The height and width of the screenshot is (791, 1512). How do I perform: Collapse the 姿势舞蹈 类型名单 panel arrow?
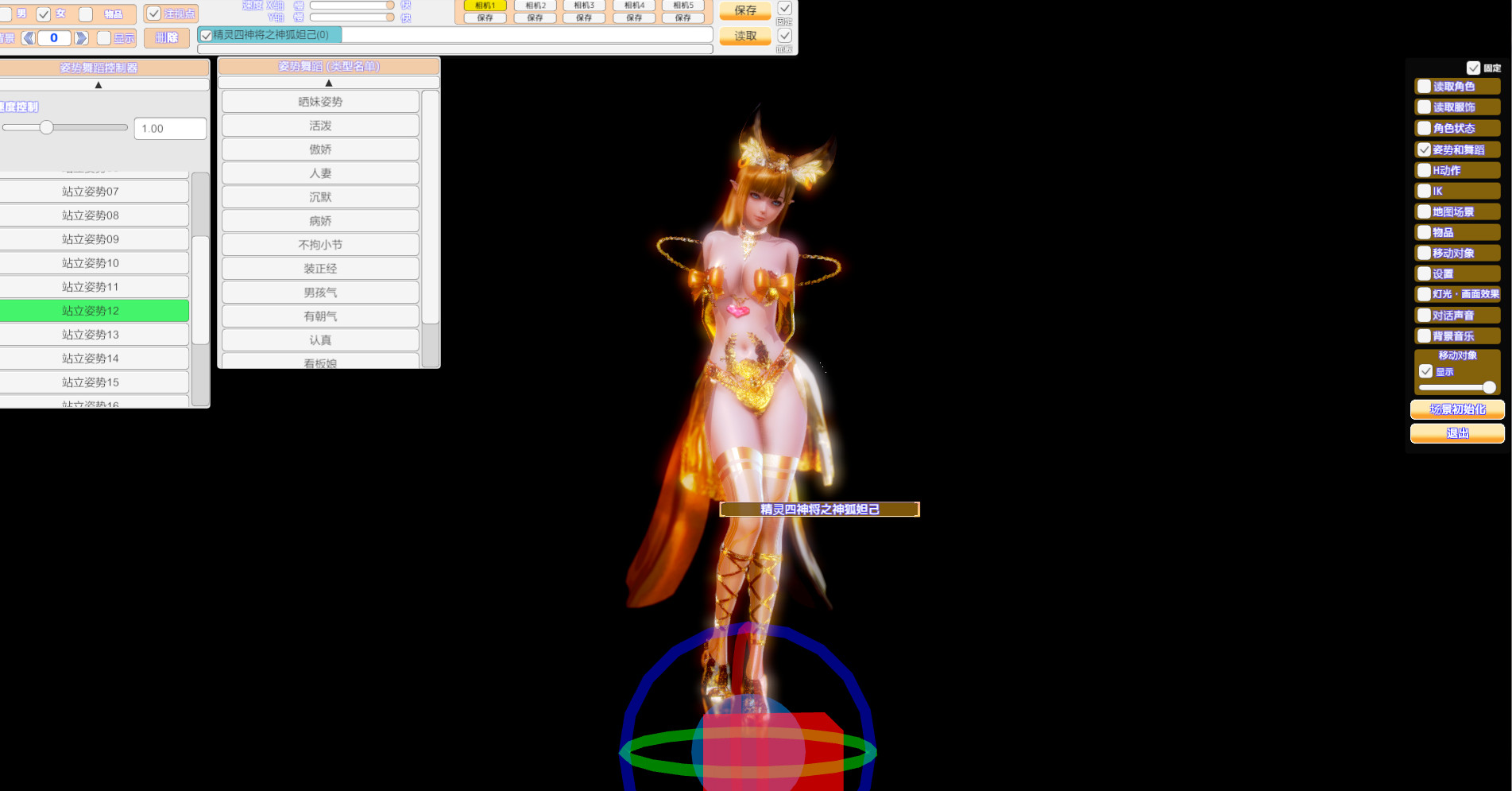[328, 83]
